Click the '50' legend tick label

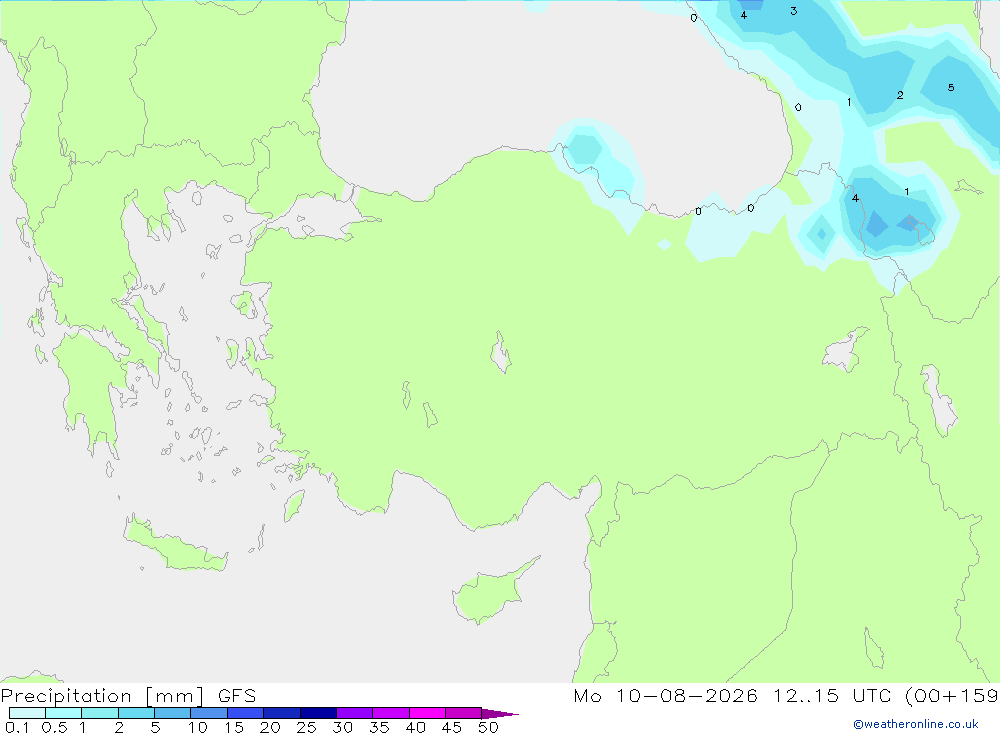click(x=489, y=727)
